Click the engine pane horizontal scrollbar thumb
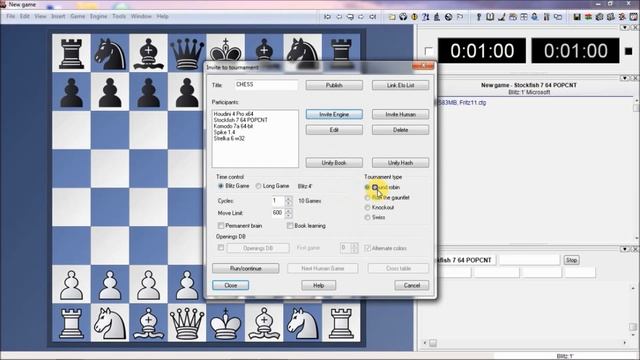This screenshot has height=360, width=640. [x=433, y=343]
